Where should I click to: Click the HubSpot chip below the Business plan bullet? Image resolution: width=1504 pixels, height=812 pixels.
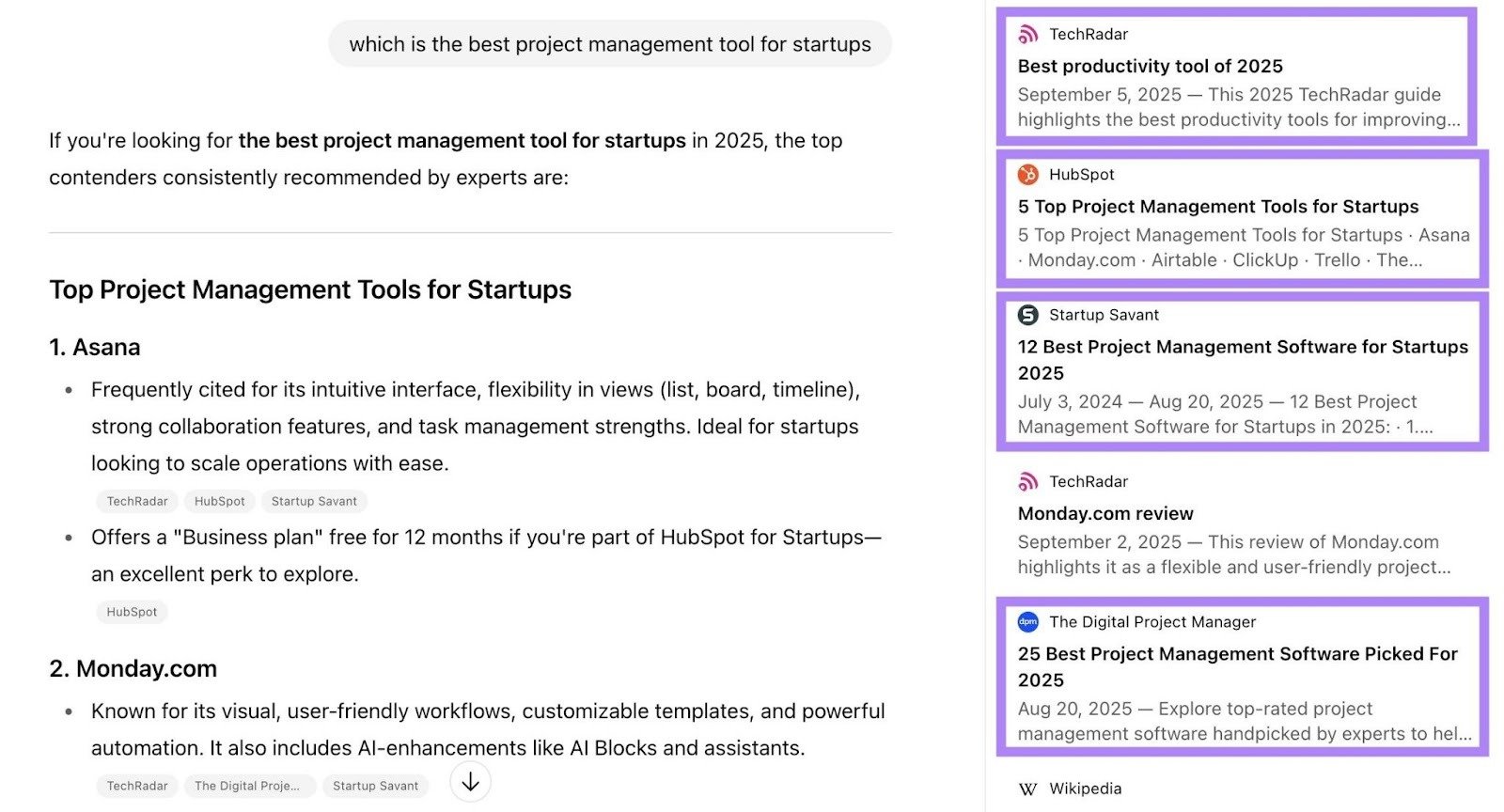point(132,612)
